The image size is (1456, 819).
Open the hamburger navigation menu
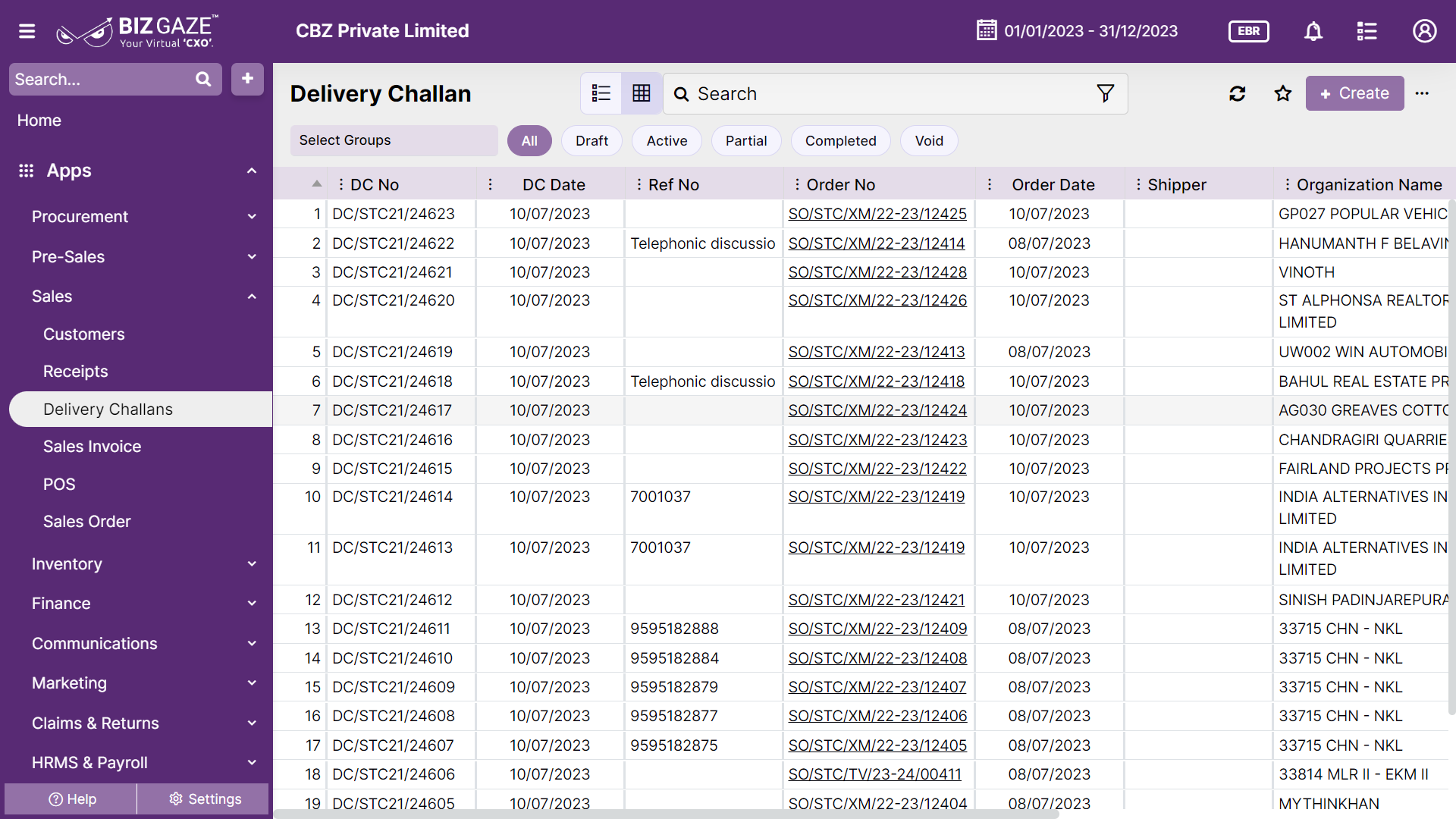pyautogui.click(x=27, y=31)
